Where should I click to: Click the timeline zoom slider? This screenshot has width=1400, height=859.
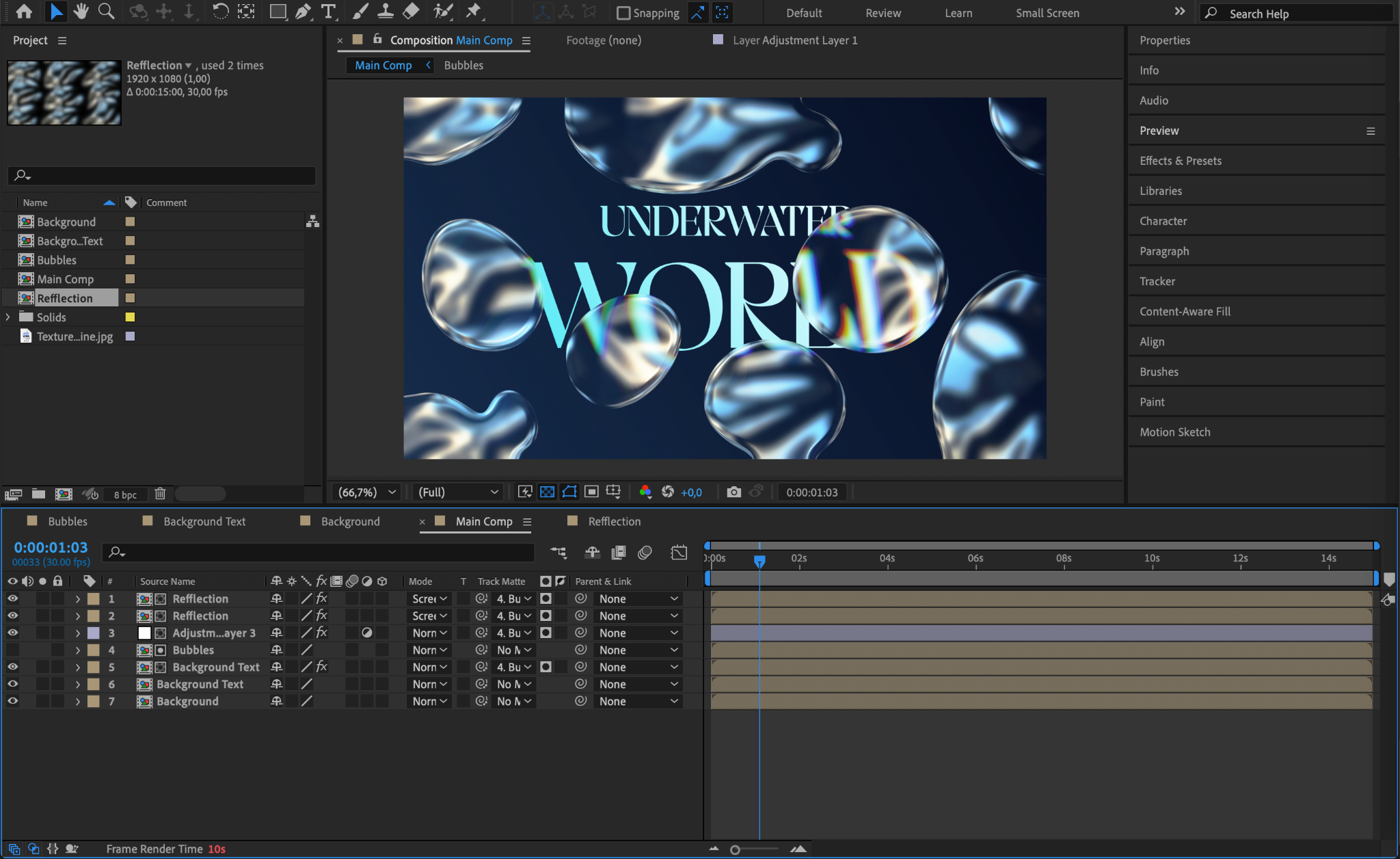point(736,849)
